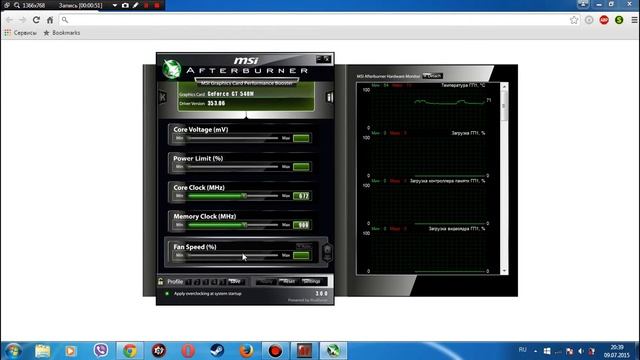Open File Explorer from the taskbar

(x=42, y=351)
